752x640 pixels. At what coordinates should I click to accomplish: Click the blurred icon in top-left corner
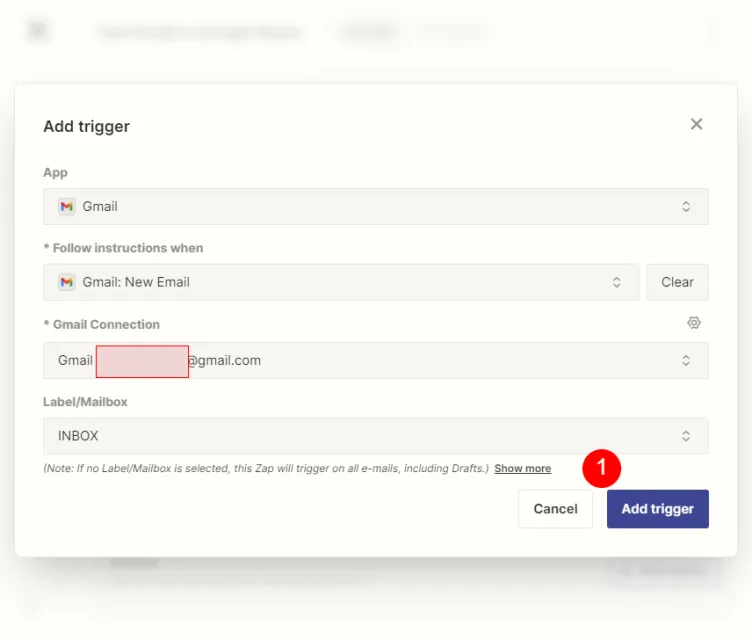(x=38, y=31)
